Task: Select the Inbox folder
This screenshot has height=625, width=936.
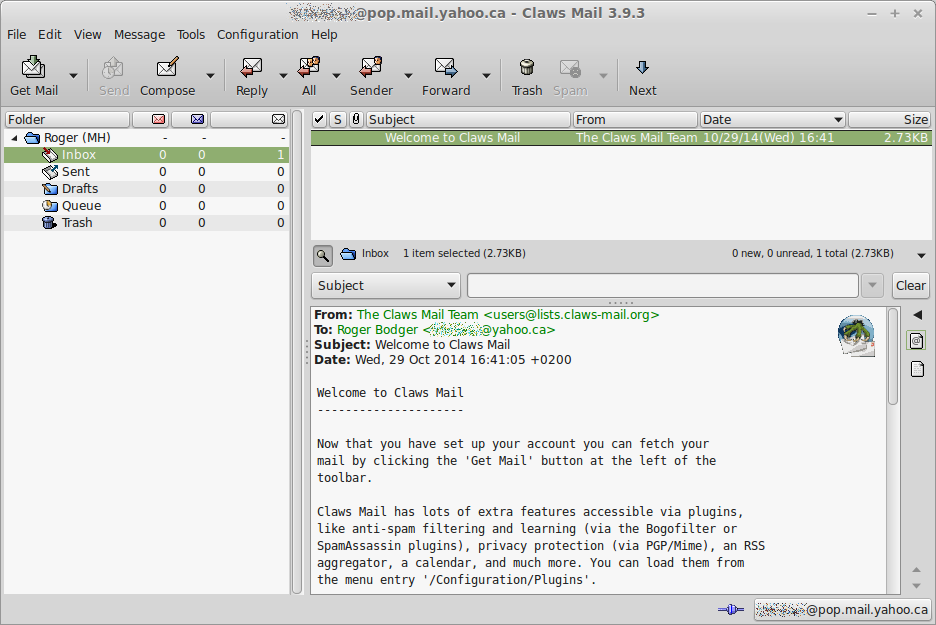Action: pos(146,155)
